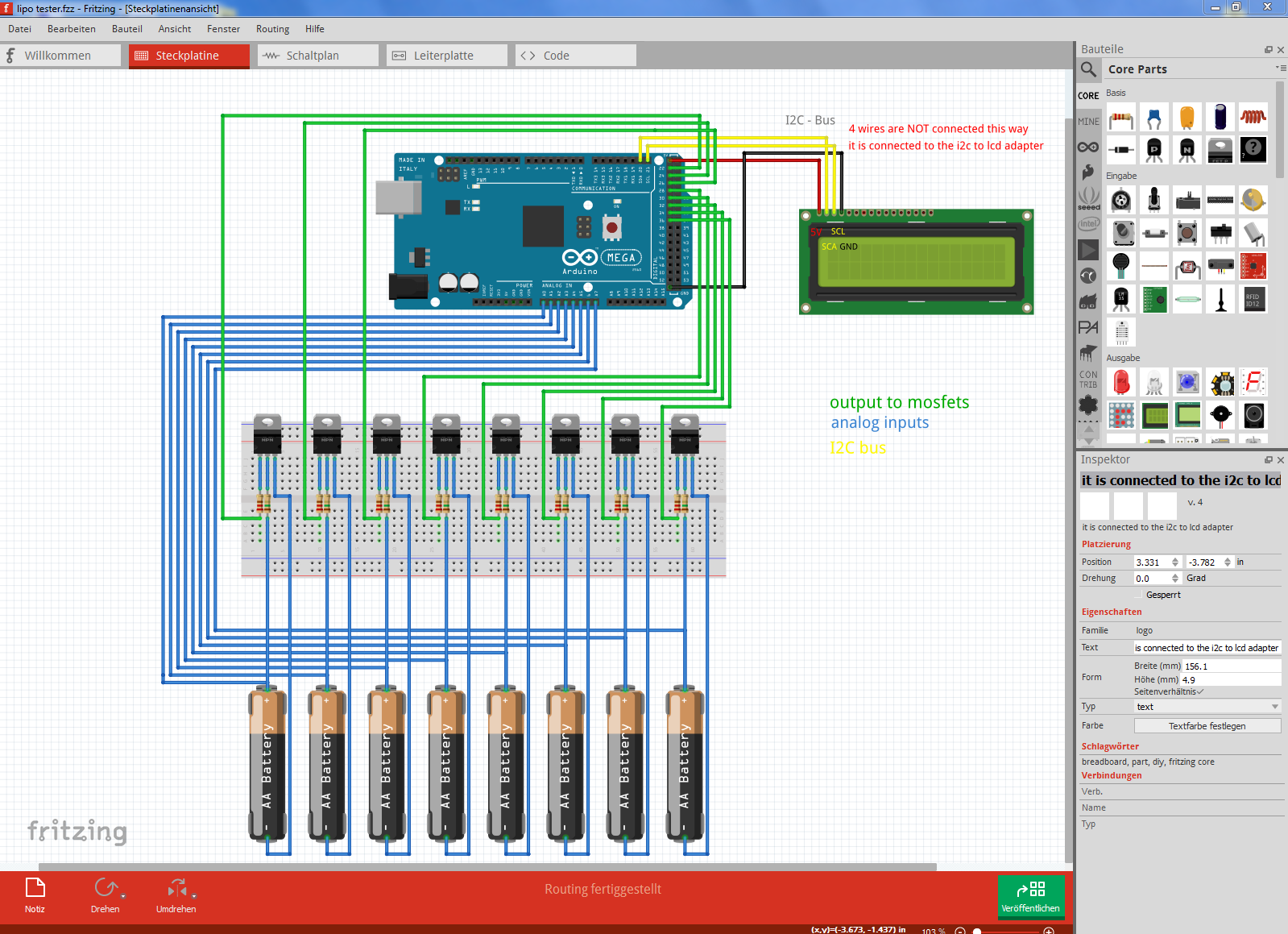The image size is (1288, 934).
Task: Toggle the Gesperrt lock checkbox
Action: click(x=1139, y=595)
